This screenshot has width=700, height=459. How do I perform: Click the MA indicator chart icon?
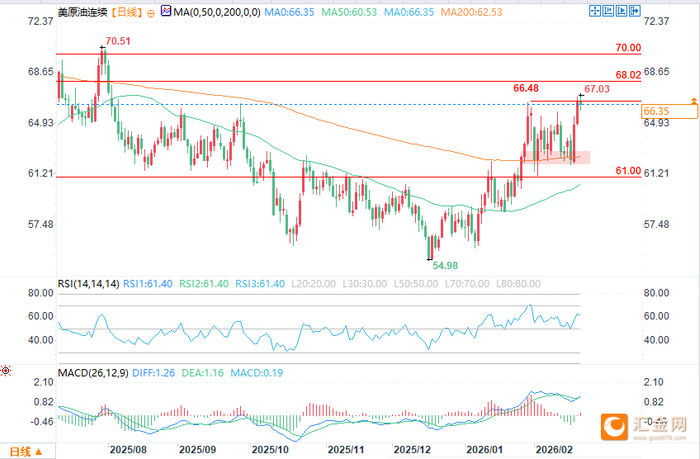pyautogui.click(x=166, y=11)
